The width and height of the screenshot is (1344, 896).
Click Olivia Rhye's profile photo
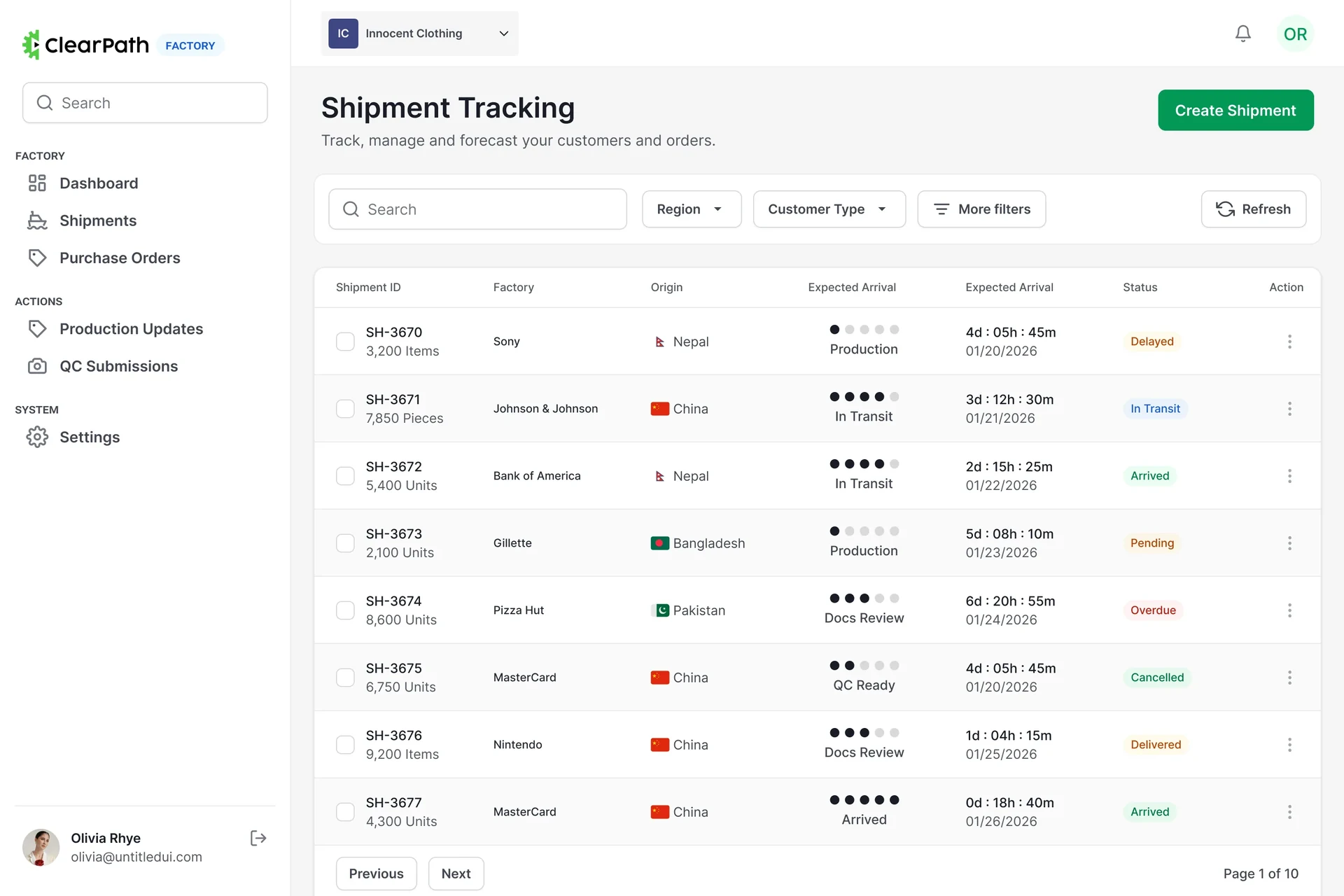(x=41, y=848)
